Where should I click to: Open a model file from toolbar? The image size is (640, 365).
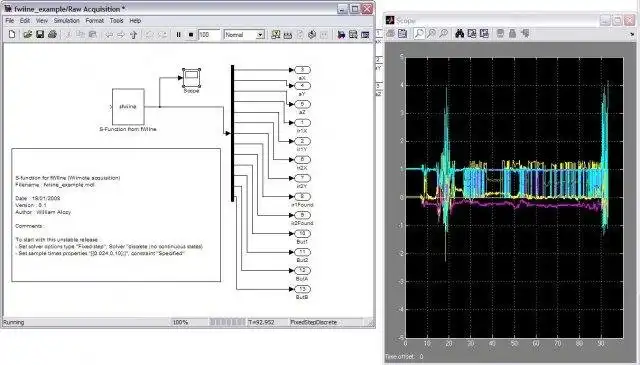pos(27,35)
